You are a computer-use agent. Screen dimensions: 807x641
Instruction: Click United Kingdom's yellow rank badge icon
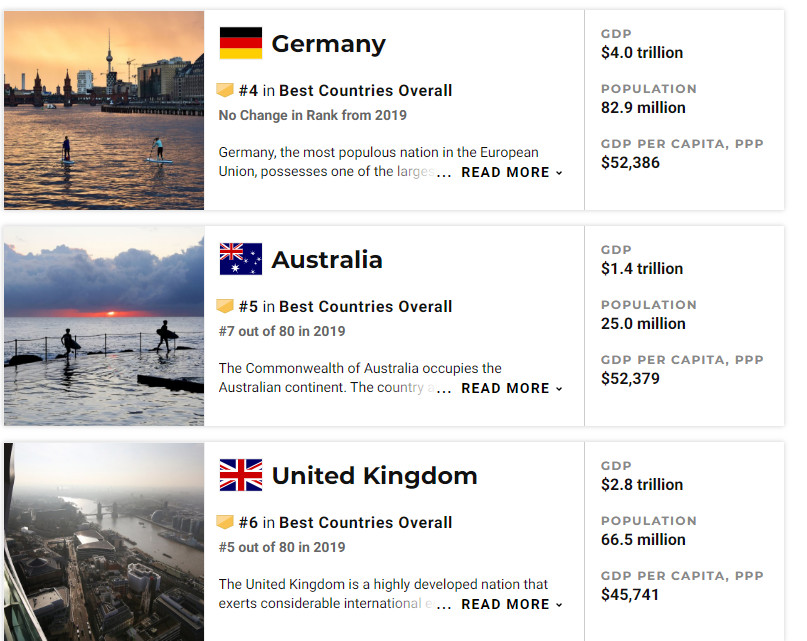[225, 522]
